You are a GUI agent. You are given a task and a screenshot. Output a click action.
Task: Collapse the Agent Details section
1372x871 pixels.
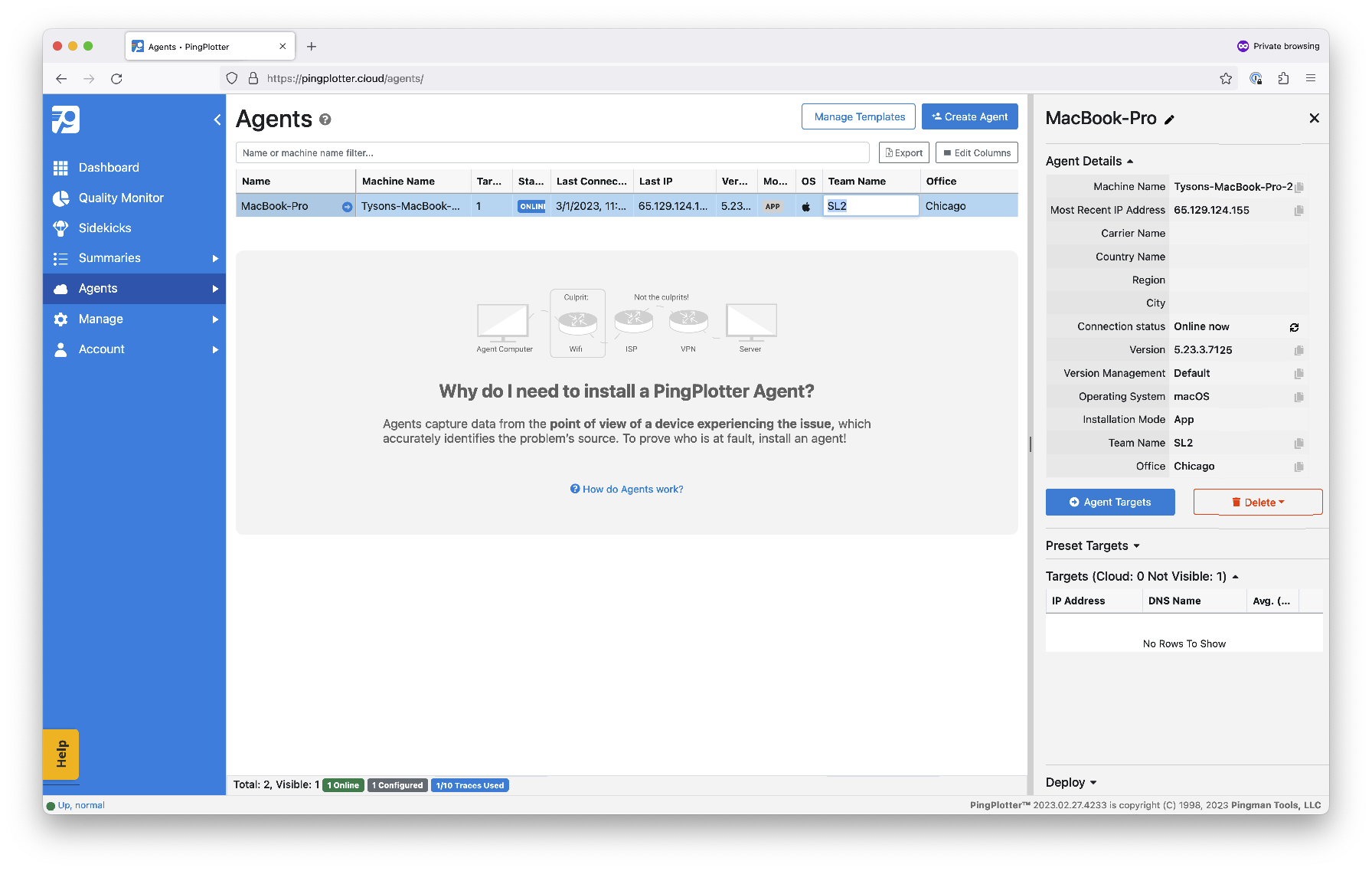(x=1089, y=161)
